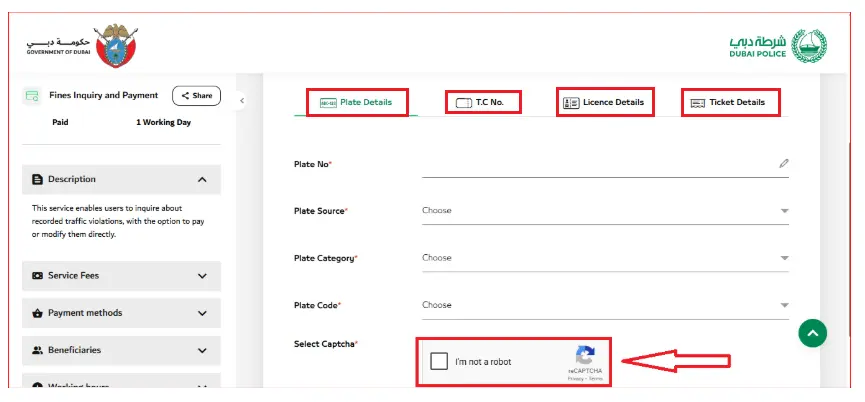Click the T.C No. tab icon
865x402 pixels.
click(x=463, y=103)
